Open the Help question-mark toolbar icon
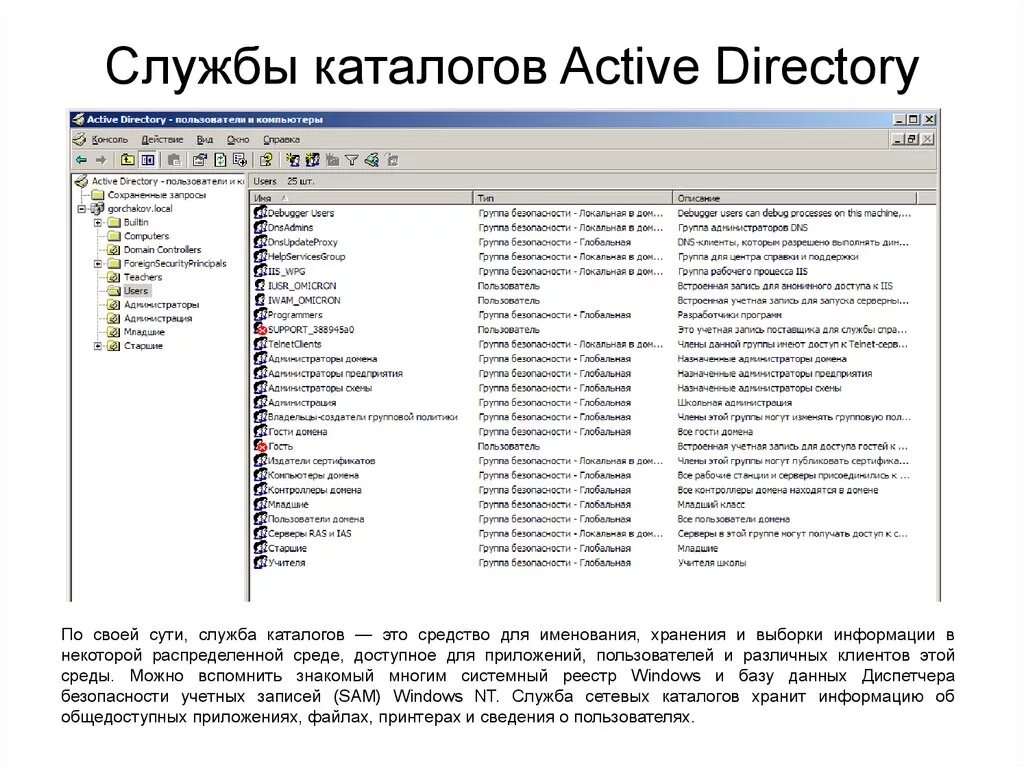The height and width of the screenshot is (767, 1024). [266, 160]
